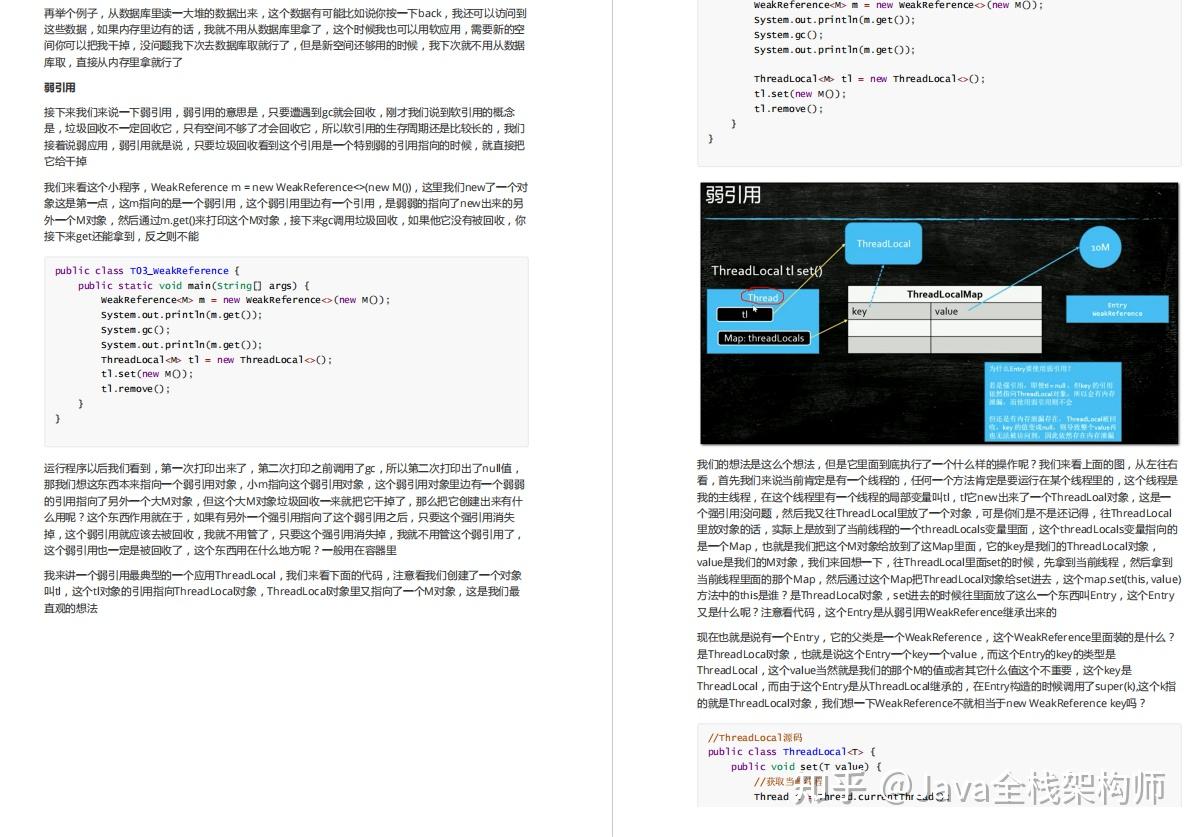Click the ThreadLocalMap table header
The image size is (1196, 837).
(x=944, y=294)
